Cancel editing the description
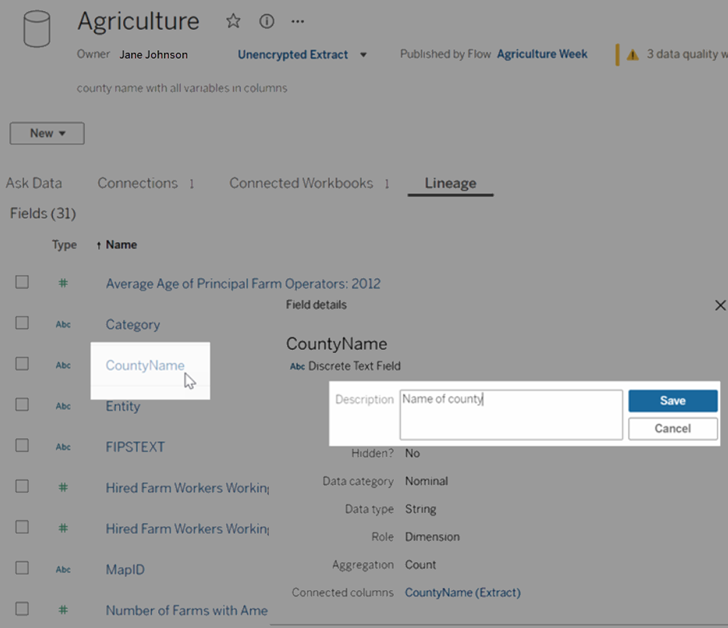The image size is (728, 628). 673,428
